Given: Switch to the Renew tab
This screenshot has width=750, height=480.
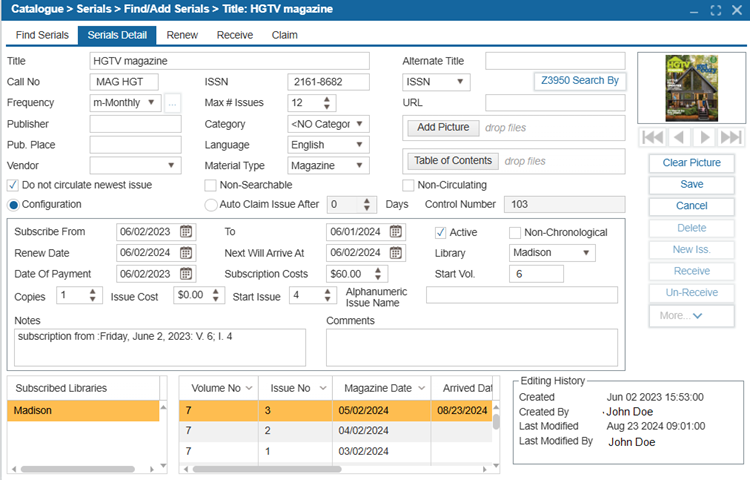Looking at the screenshot, I should [x=181, y=35].
